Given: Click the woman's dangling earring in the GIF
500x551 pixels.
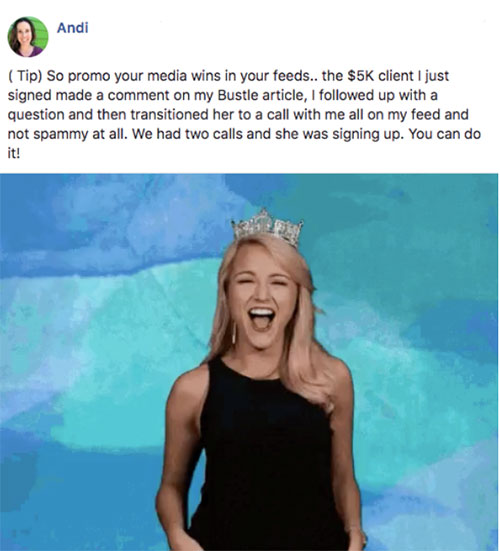Looking at the screenshot, I should point(234,333).
